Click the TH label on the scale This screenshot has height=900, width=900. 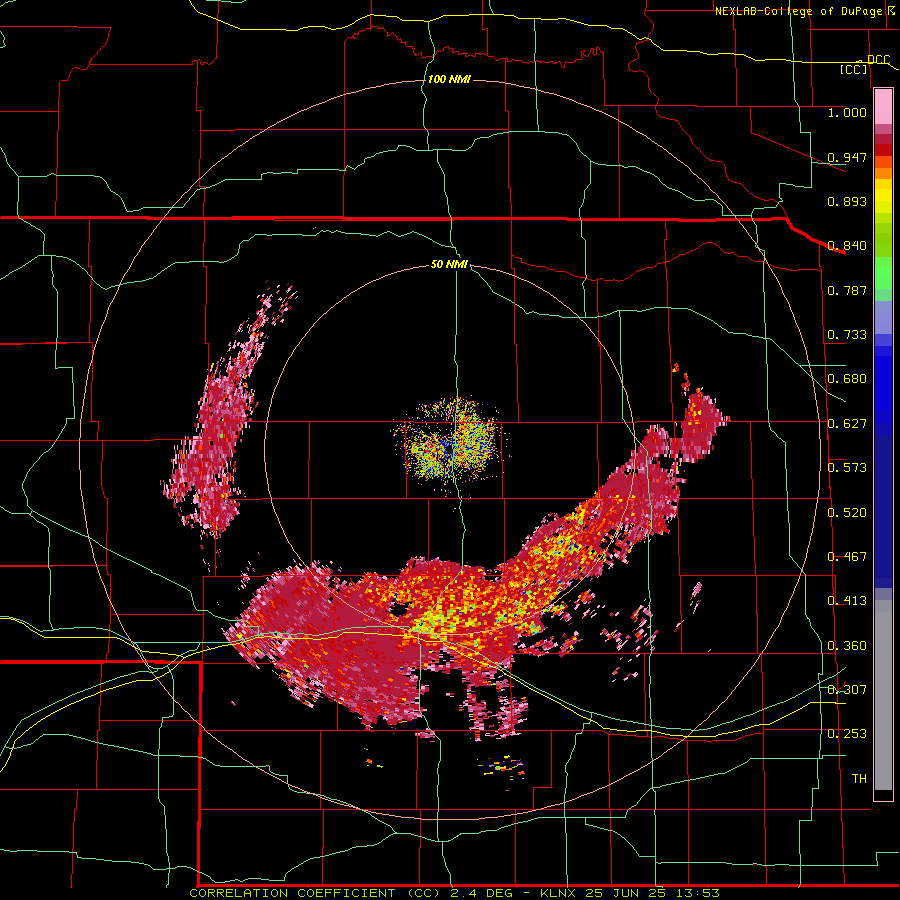(x=859, y=779)
